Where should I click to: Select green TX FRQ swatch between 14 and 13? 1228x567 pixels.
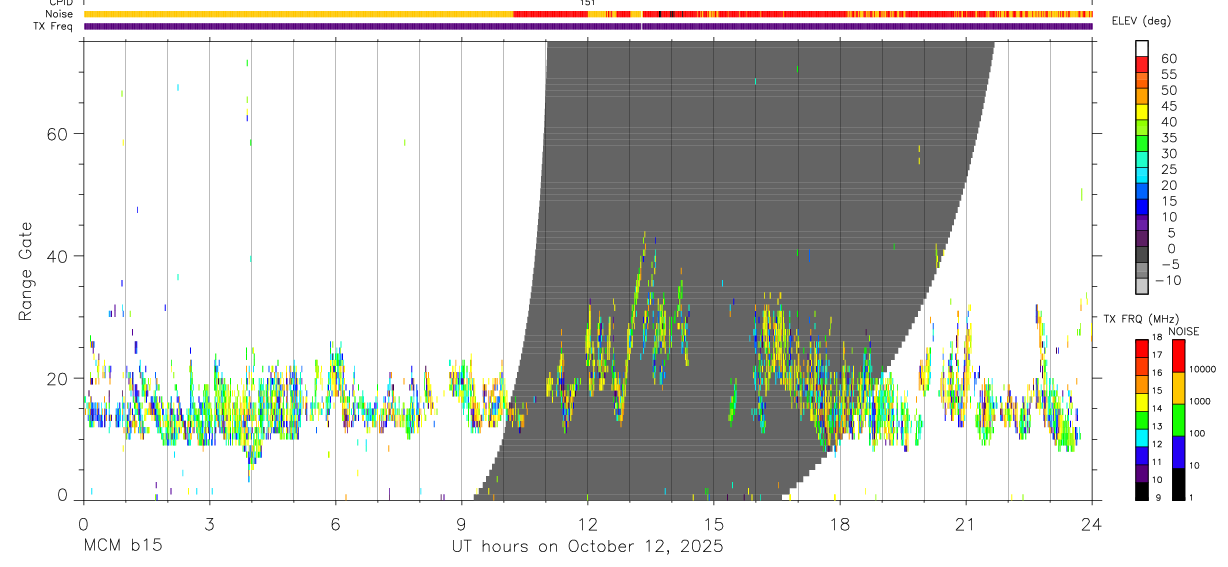click(1142, 419)
